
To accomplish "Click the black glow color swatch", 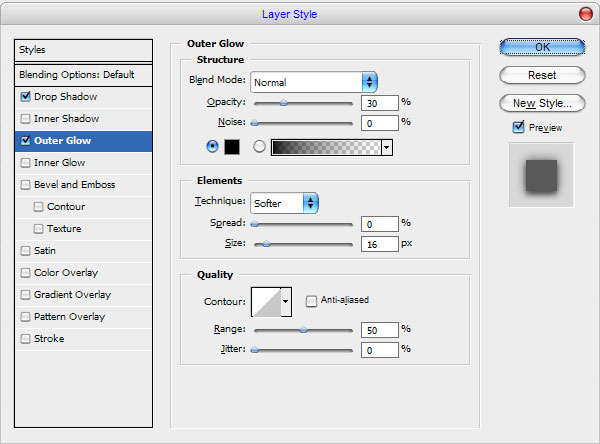I will click(232, 147).
